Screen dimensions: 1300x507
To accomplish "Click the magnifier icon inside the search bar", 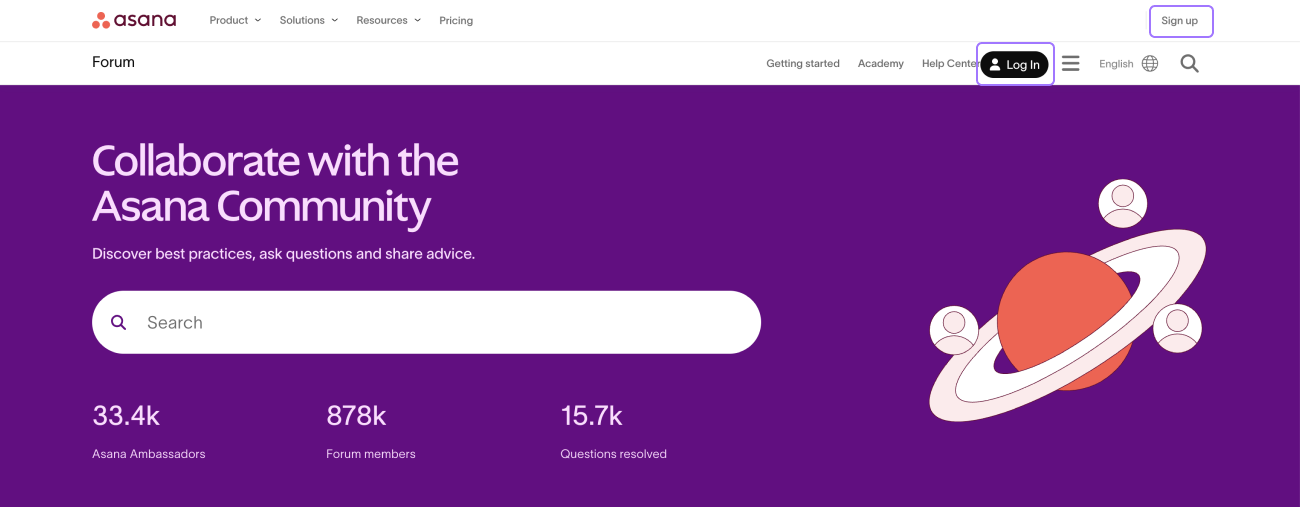I will (119, 322).
